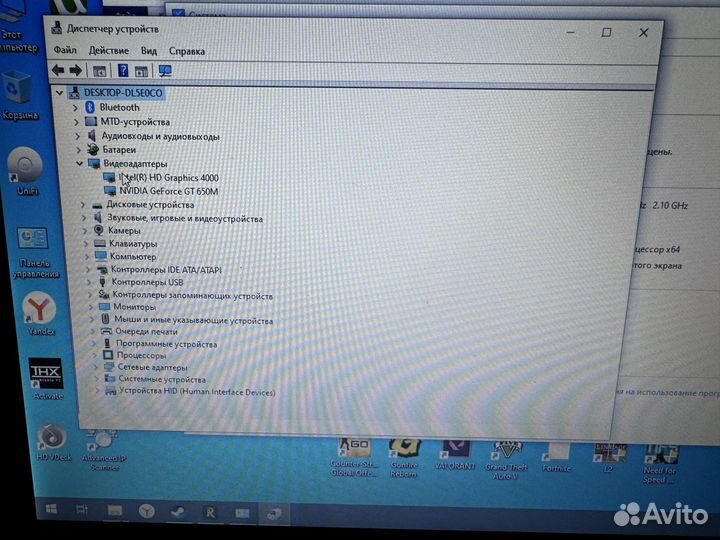This screenshot has height=540, width=720.
Task: Open the Справка menu
Action: coord(187,51)
